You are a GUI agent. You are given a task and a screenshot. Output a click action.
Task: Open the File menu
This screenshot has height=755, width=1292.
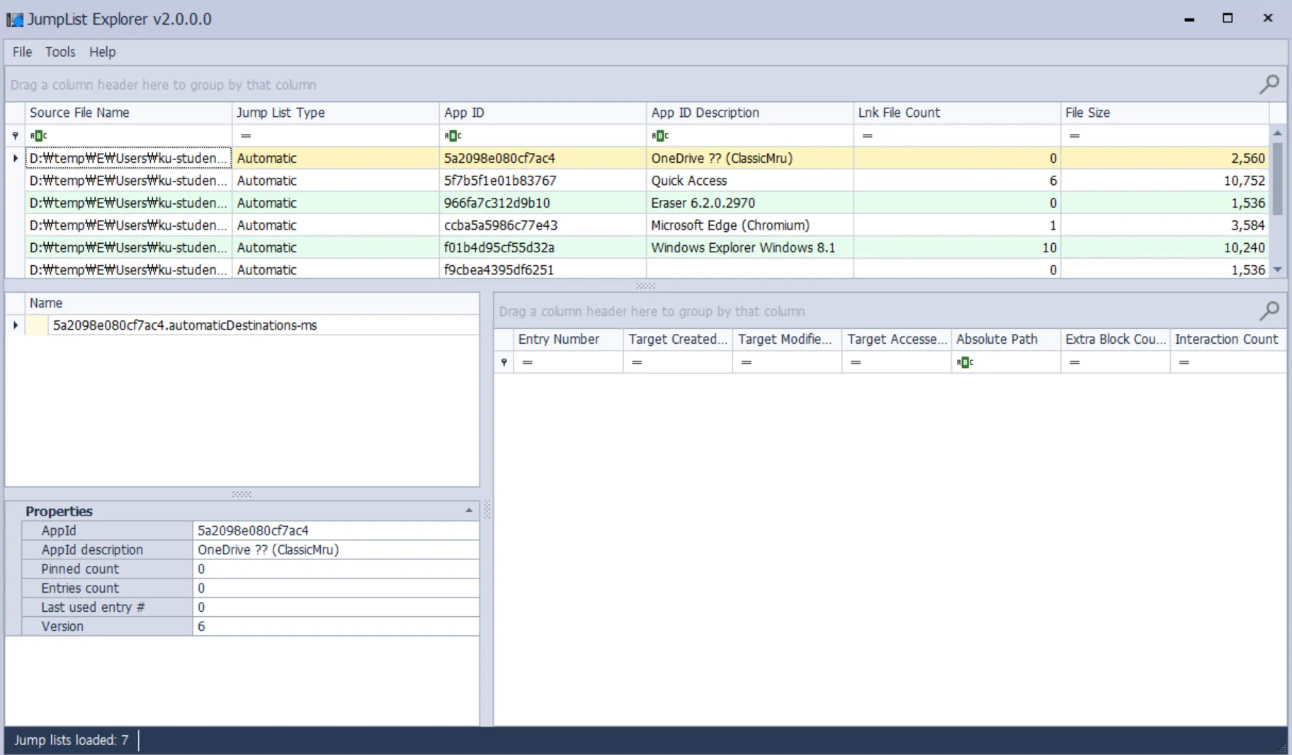[22, 52]
